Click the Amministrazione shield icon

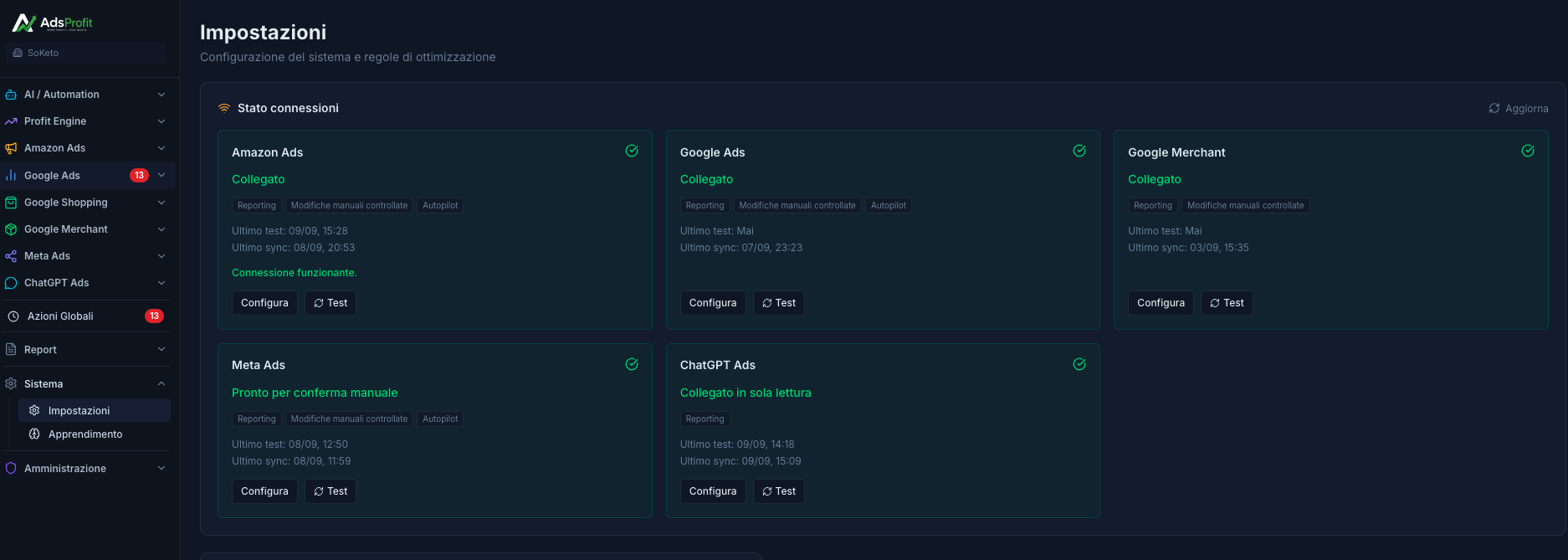(11, 469)
